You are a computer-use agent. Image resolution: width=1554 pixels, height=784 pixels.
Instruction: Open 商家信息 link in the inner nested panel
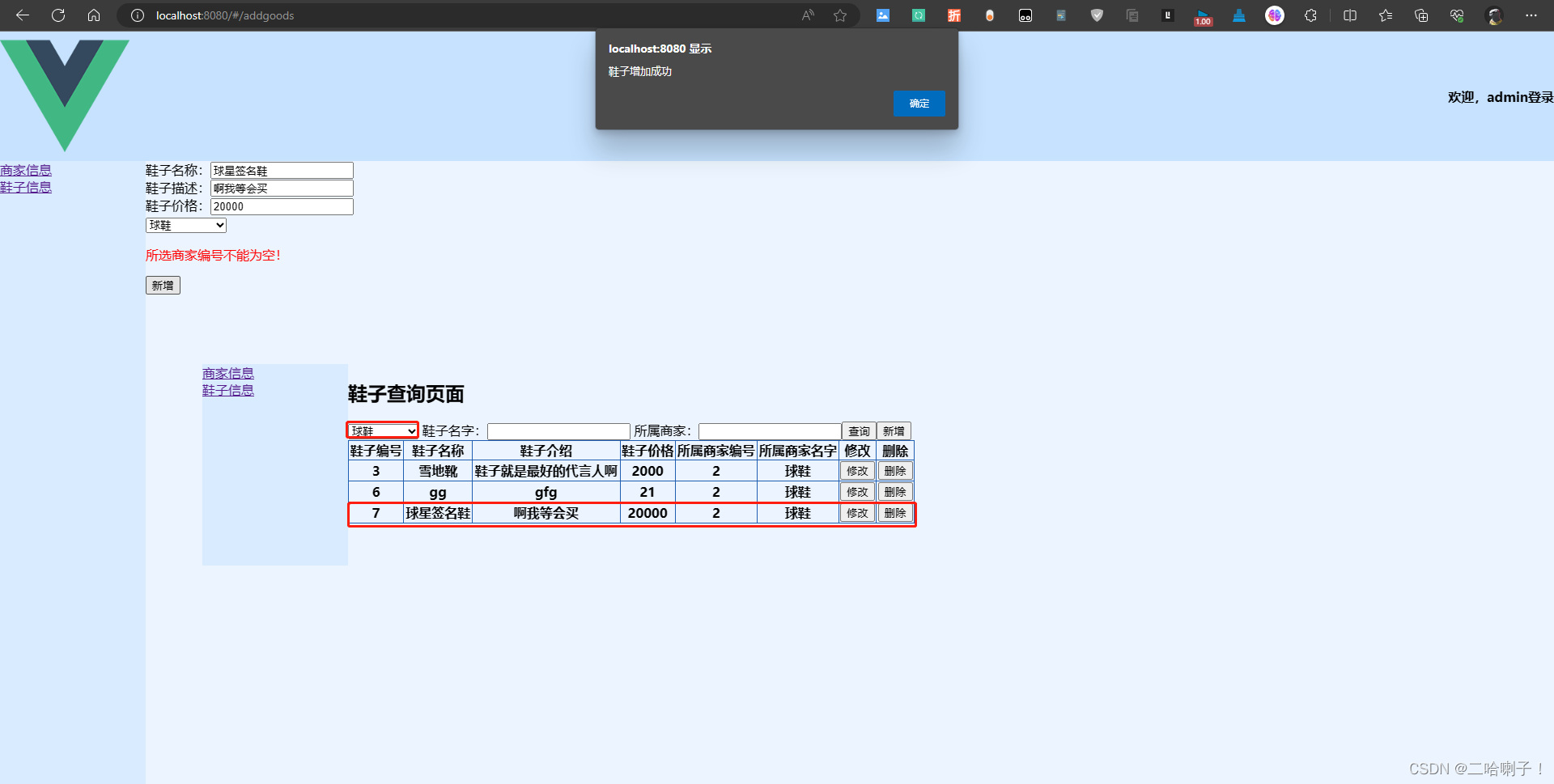pos(228,373)
